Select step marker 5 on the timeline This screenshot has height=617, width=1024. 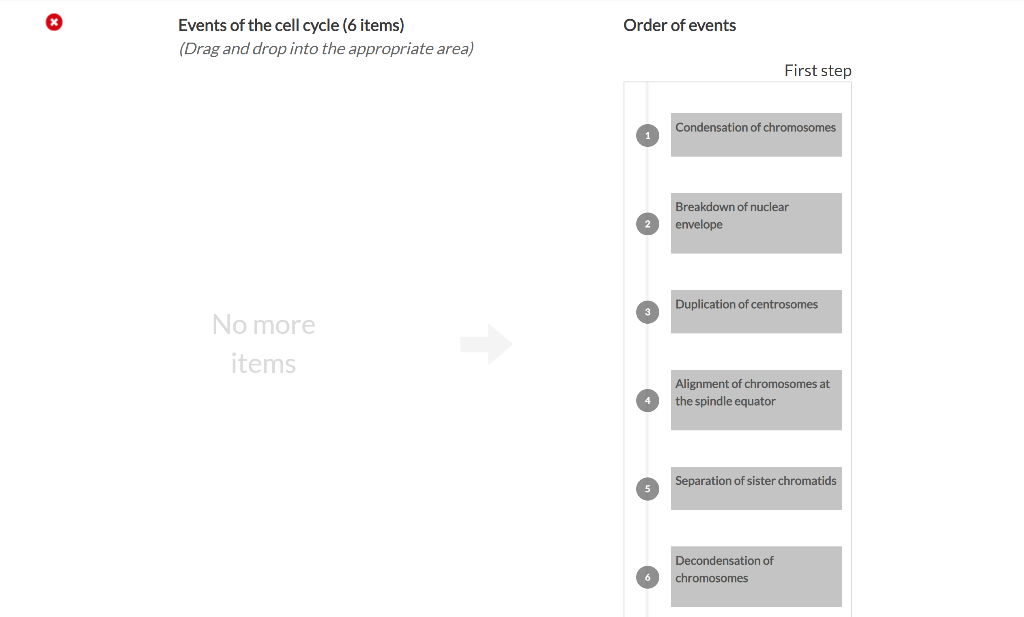pyautogui.click(x=647, y=488)
